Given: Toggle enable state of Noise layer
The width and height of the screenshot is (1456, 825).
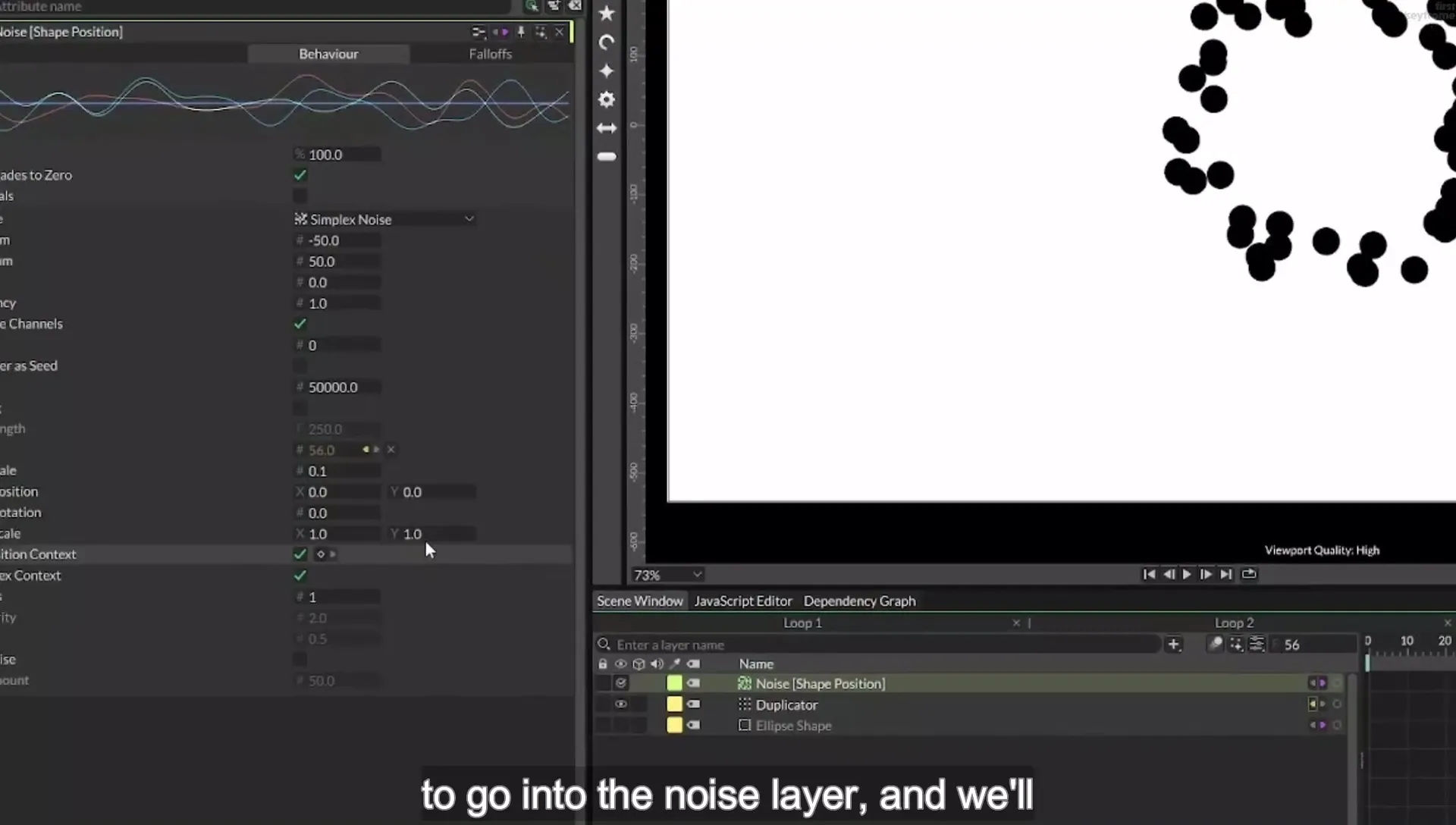Looking at the screenshot, I should click(621, 683).
